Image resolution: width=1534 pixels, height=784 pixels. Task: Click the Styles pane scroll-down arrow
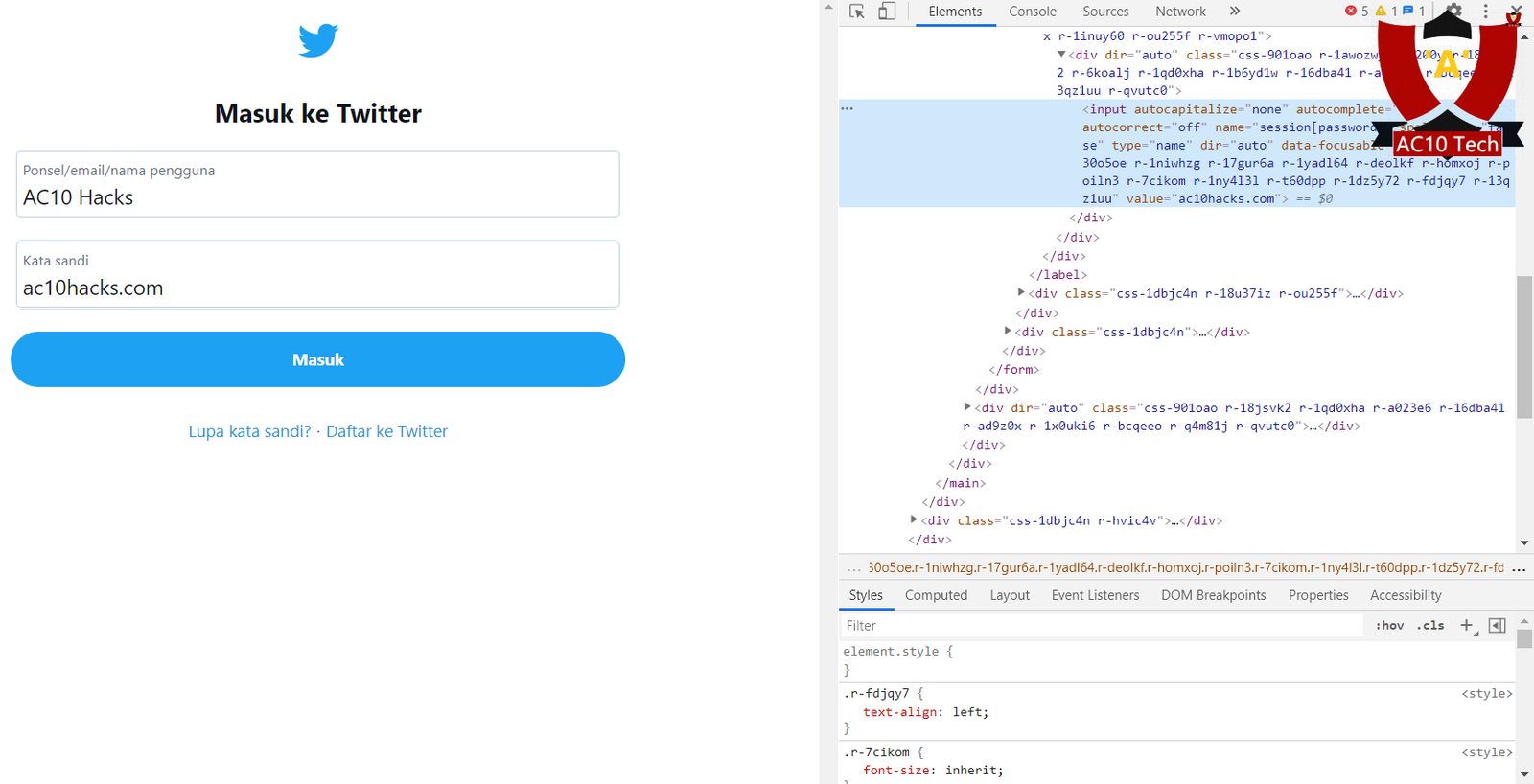pyautogui.click(x=1524, y=774)
